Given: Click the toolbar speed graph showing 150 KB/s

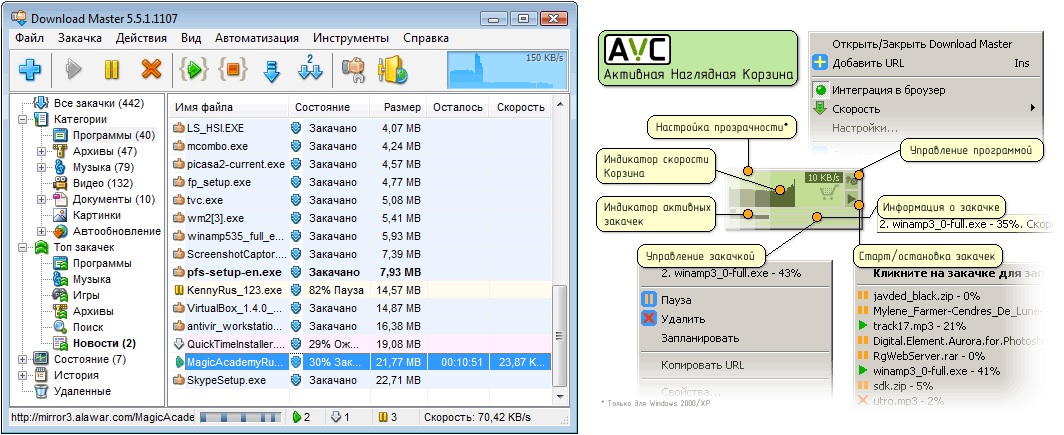Looking at the screenshot, I should [506, 69].
